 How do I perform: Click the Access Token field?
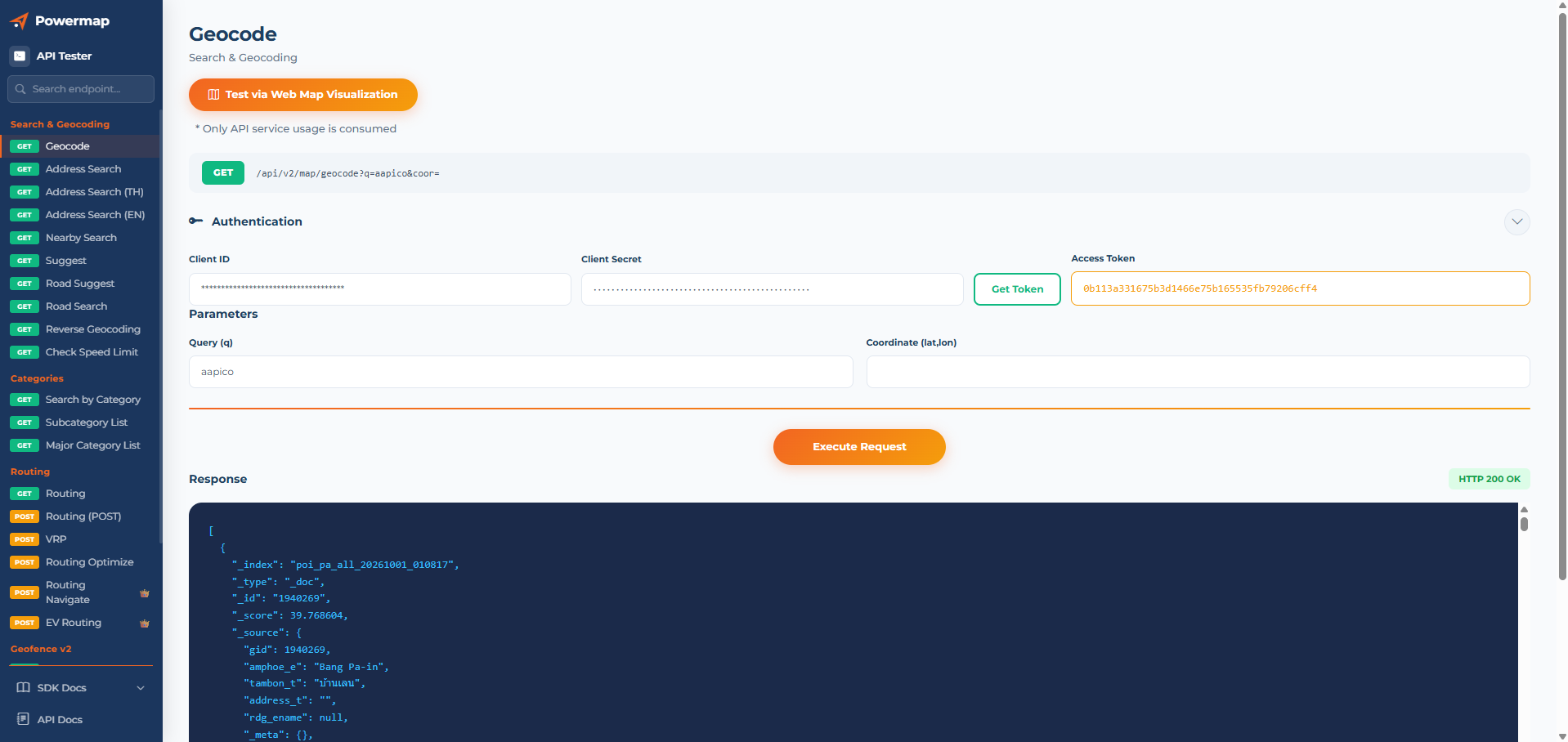click(x=1300, y=288)
